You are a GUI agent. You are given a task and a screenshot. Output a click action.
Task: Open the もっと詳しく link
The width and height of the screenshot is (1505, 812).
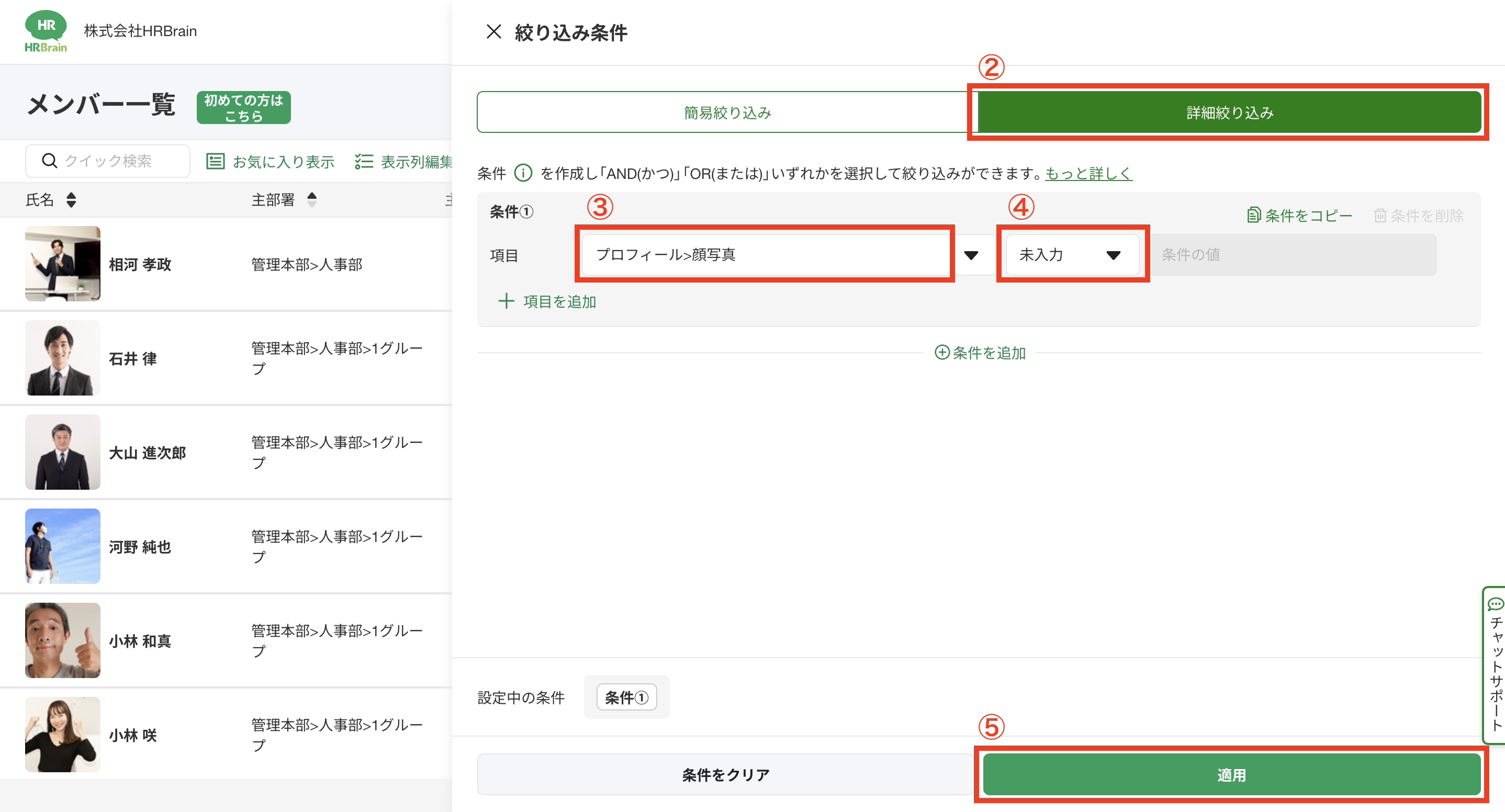1088,173
